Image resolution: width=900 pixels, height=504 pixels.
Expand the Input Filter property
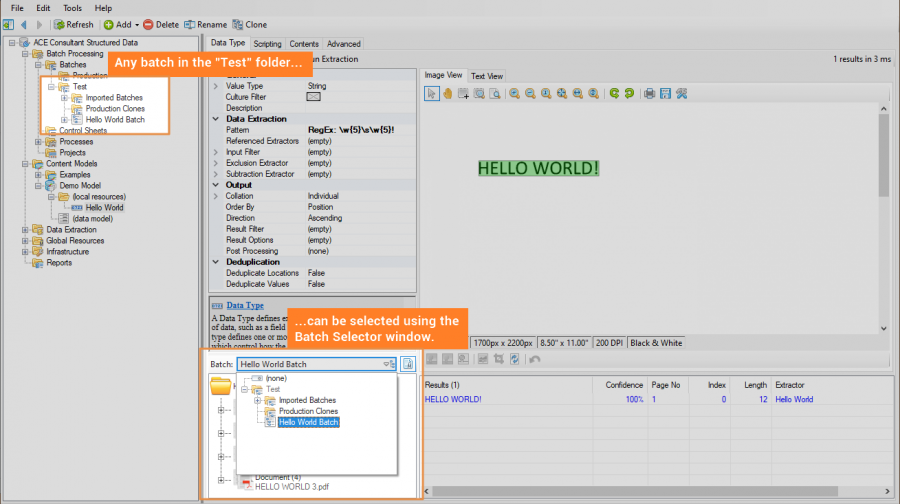pyautogui.click(x=216, y=152)
